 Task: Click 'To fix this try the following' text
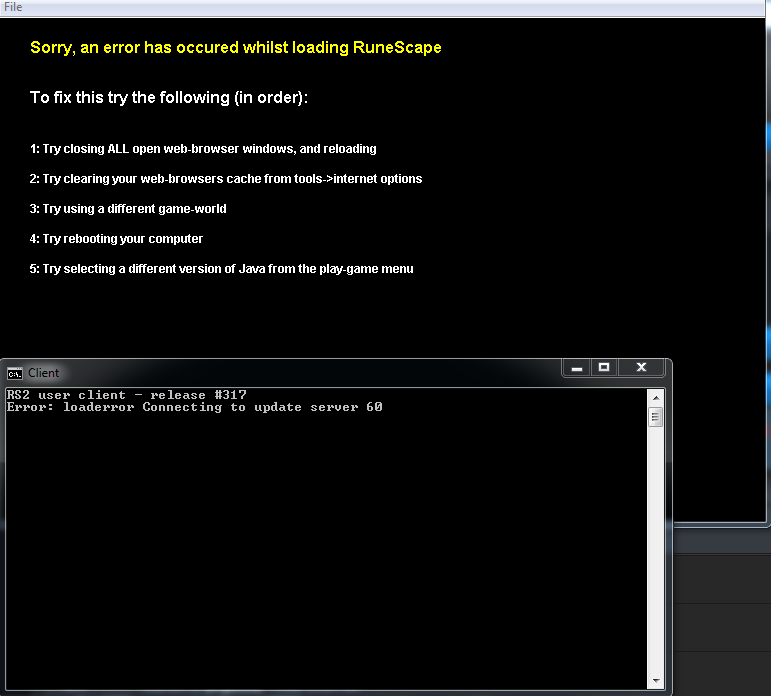point(169,97)
